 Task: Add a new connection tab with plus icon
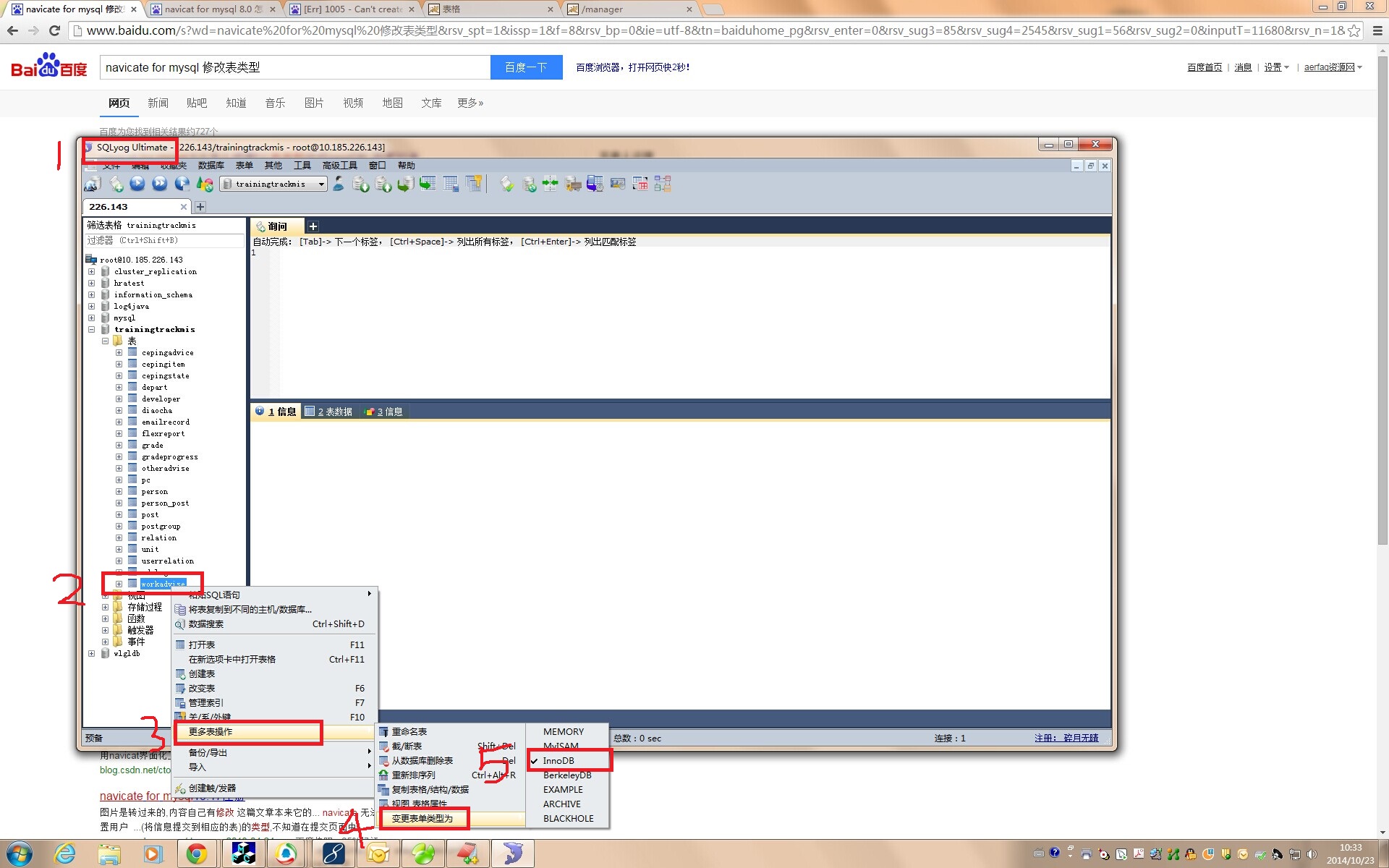200,207
